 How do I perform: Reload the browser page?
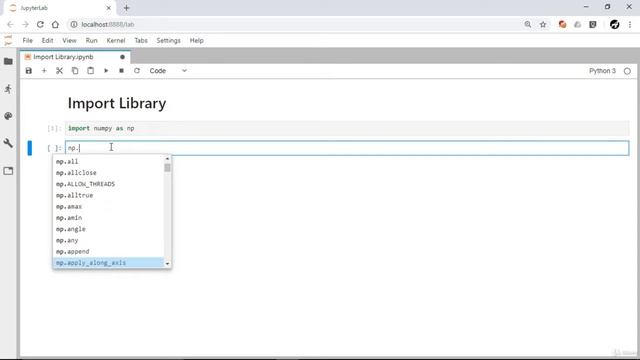pos(40,24)
